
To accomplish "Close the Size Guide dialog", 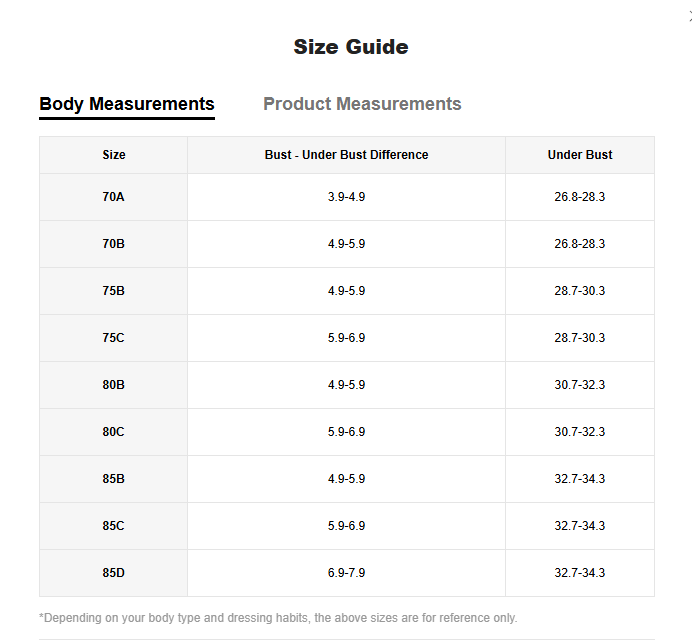I will pyautogui.click(x=690, y=17).
